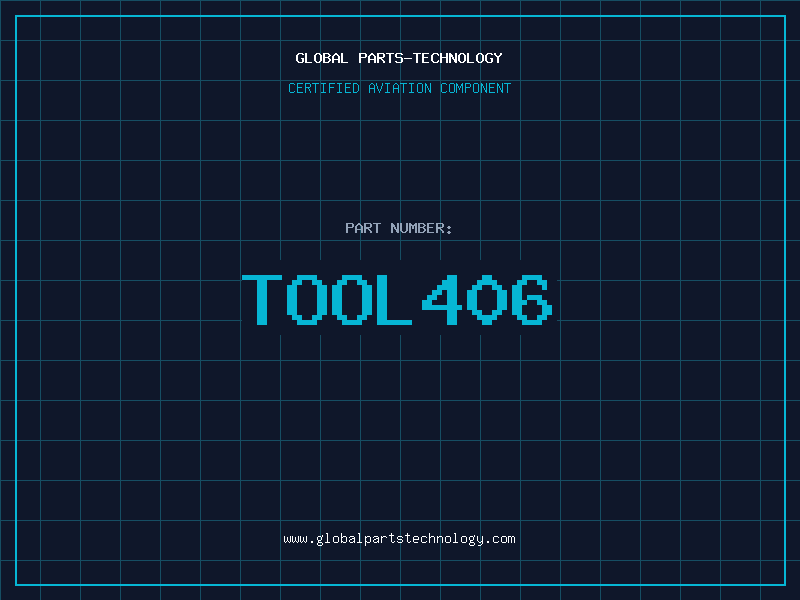This screenshot has width=800, height=600.
Task: Click the digit 4 in TOOL406
Action: click(x=440, y=299)
